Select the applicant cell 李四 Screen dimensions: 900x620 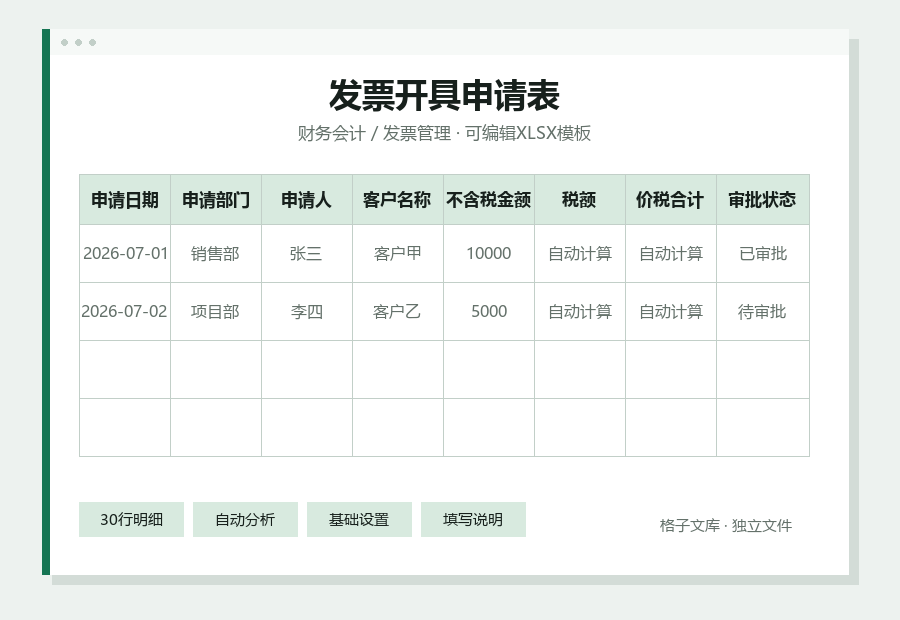[x=307, y=312]
